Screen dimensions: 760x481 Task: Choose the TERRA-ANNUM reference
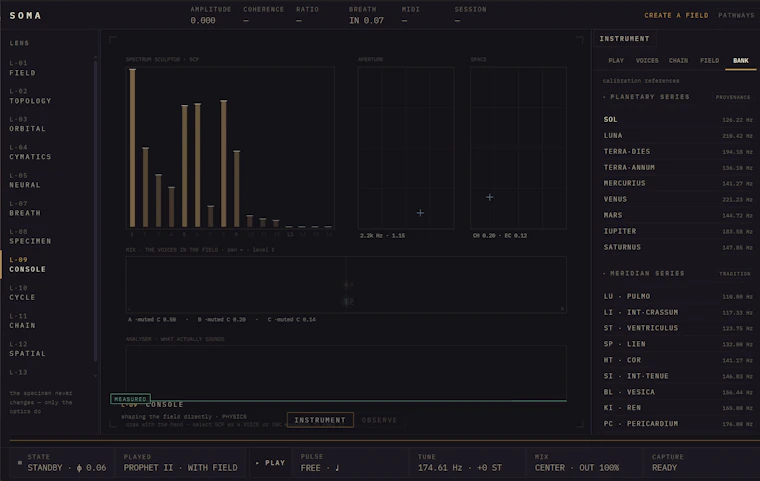(678, 168)
